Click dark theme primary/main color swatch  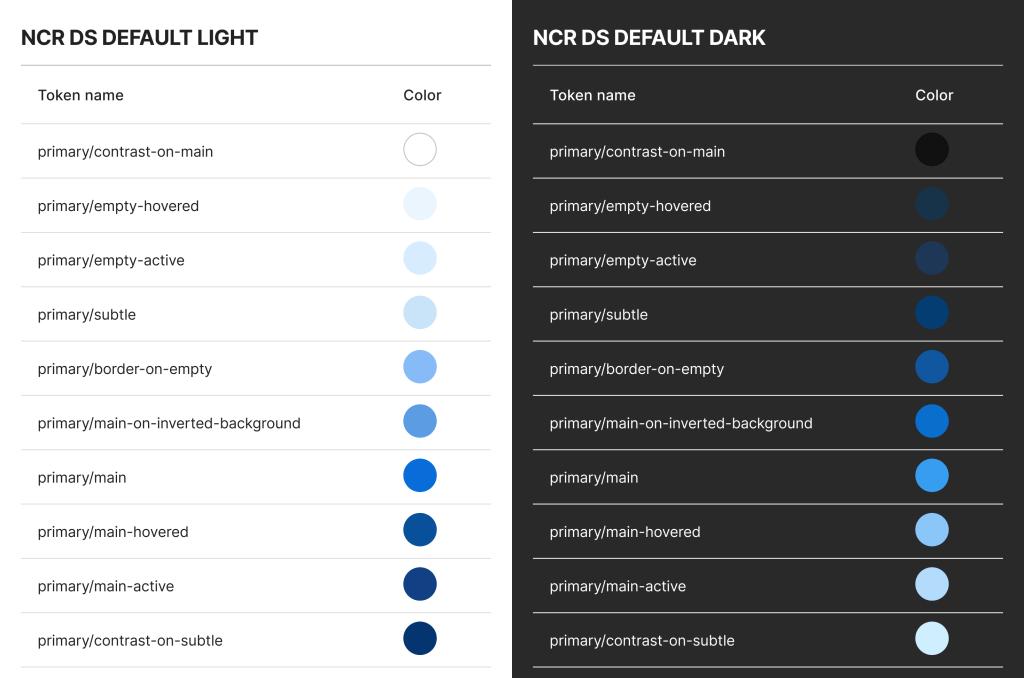pyautogui.click(x=932, y=476)
